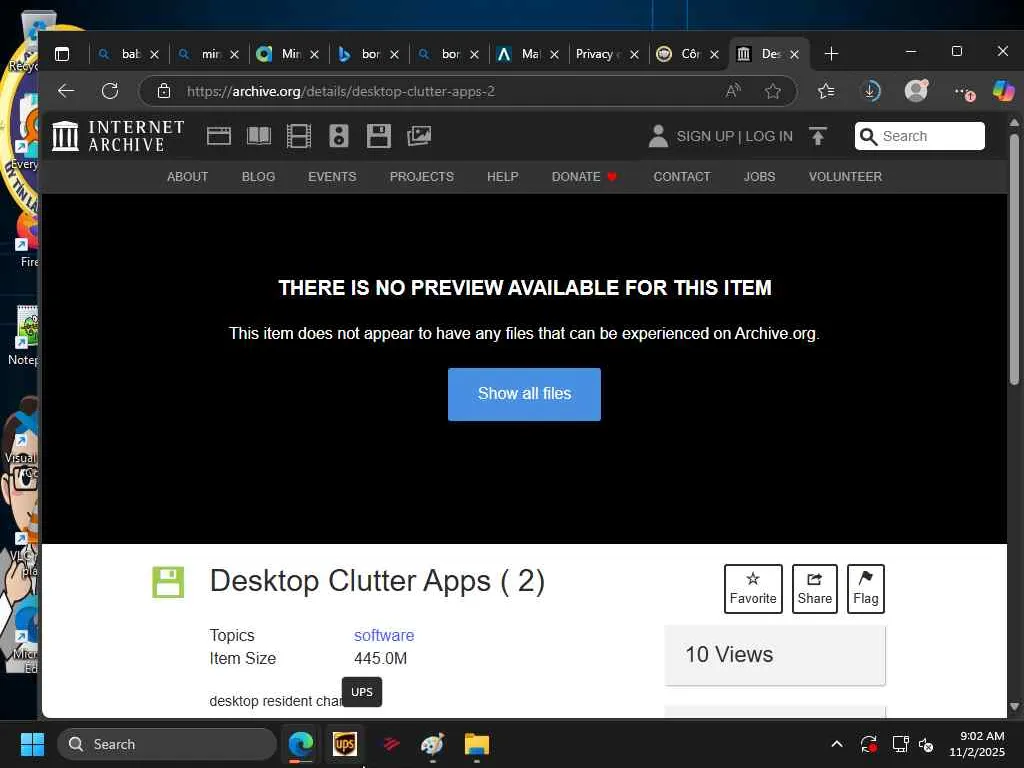Screen dimensions: 1024x768
Task: Open the Audio speaker icon
Action: pyautogui.click(x=339, y=136)
